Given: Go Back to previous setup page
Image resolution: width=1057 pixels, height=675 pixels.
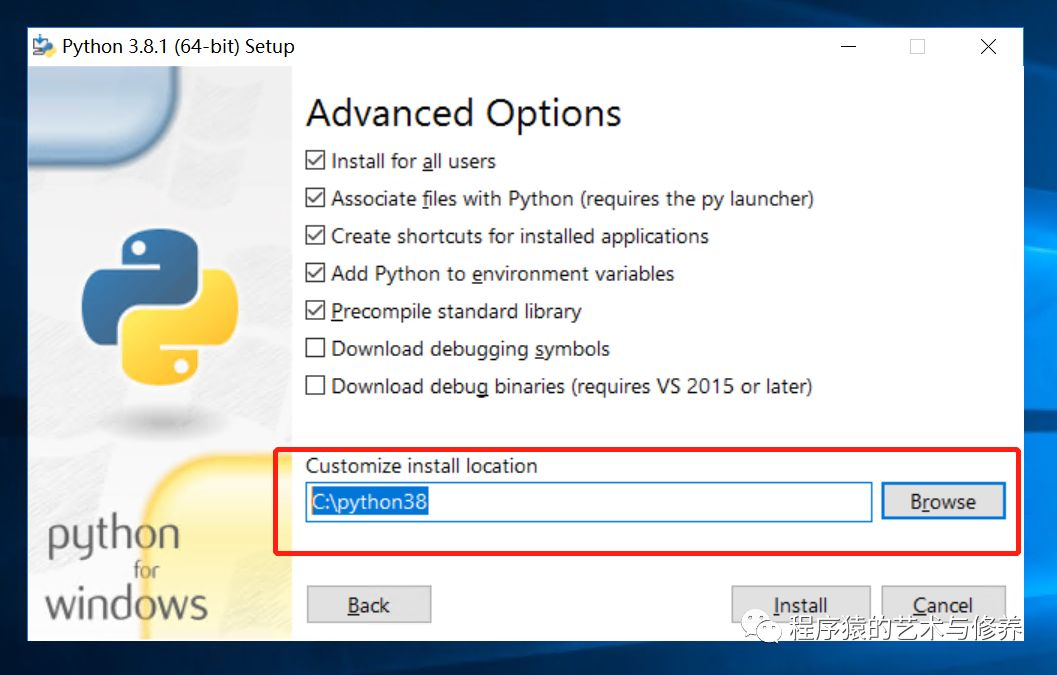Looking at the screenshot, I should tap(369, 605).
